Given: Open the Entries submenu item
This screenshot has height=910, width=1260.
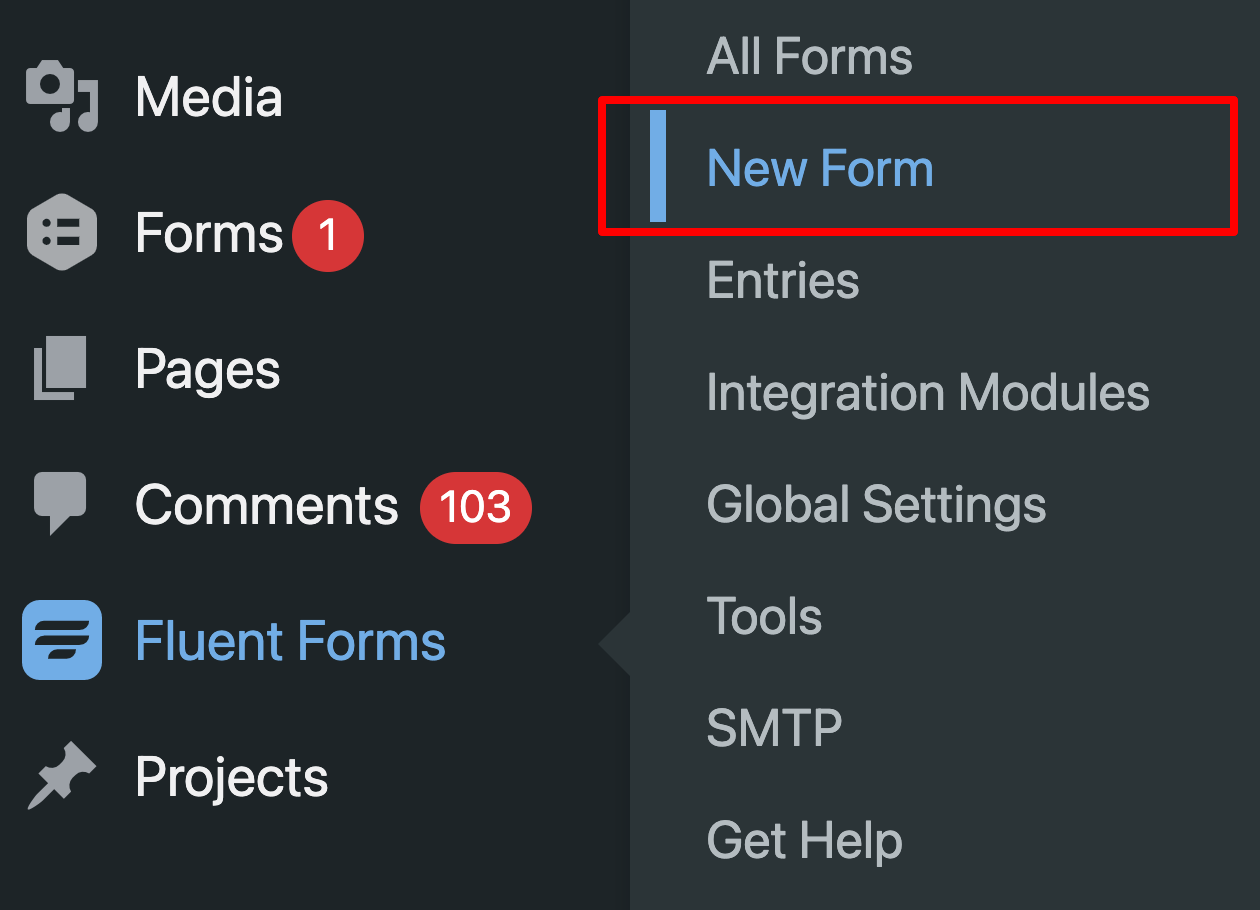Looking at the screenshot, I should coord(782,281).
